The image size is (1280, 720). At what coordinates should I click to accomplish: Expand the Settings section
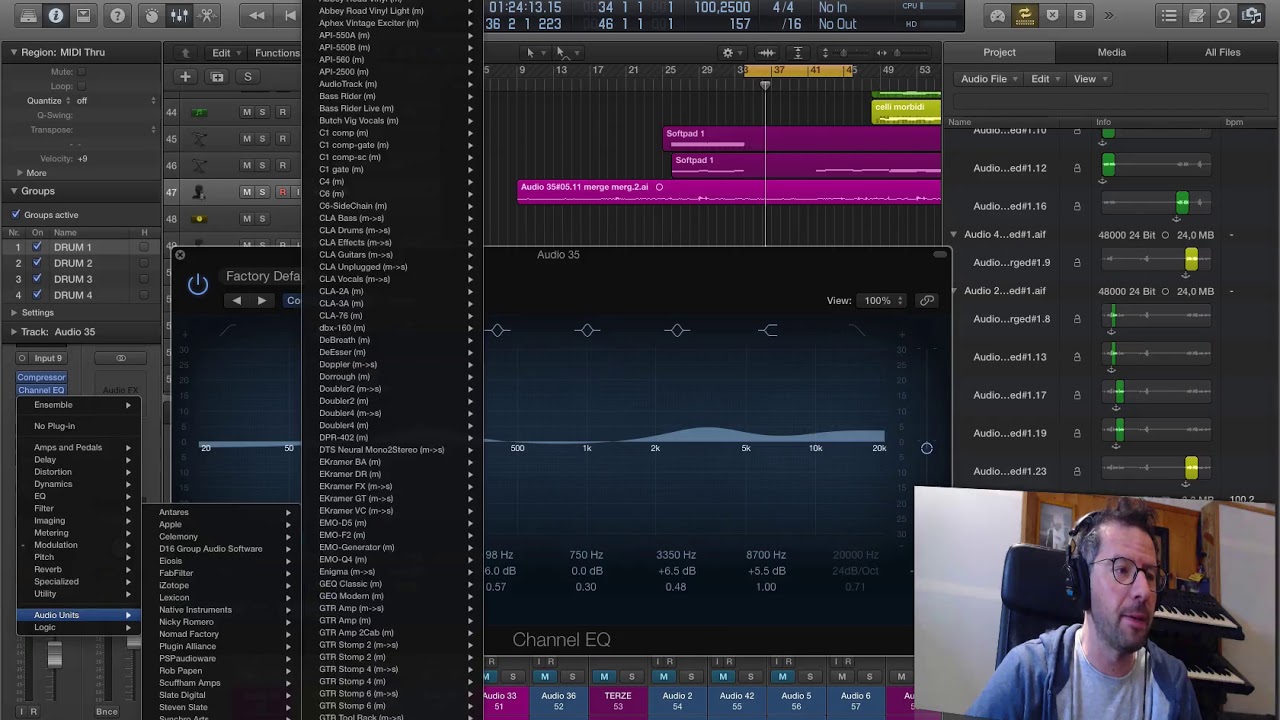click(14, 313)
